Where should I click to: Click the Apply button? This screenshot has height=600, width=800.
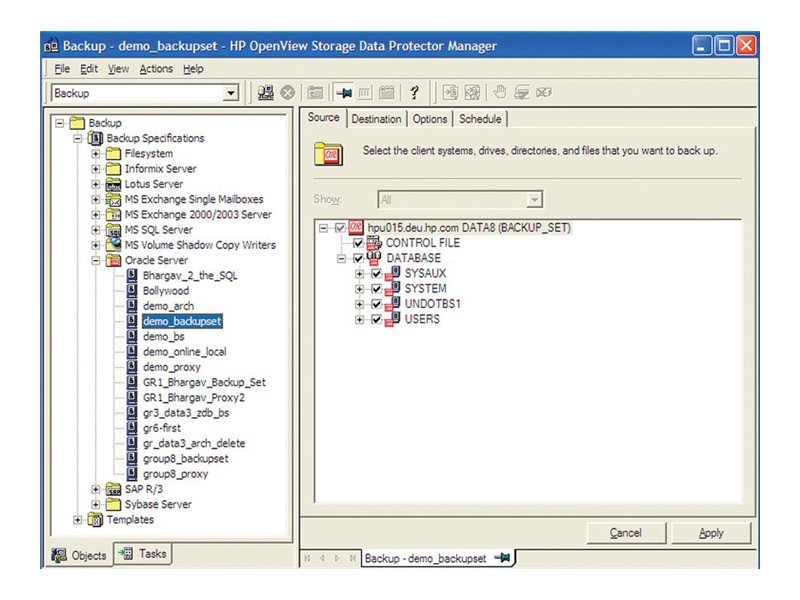711,533
